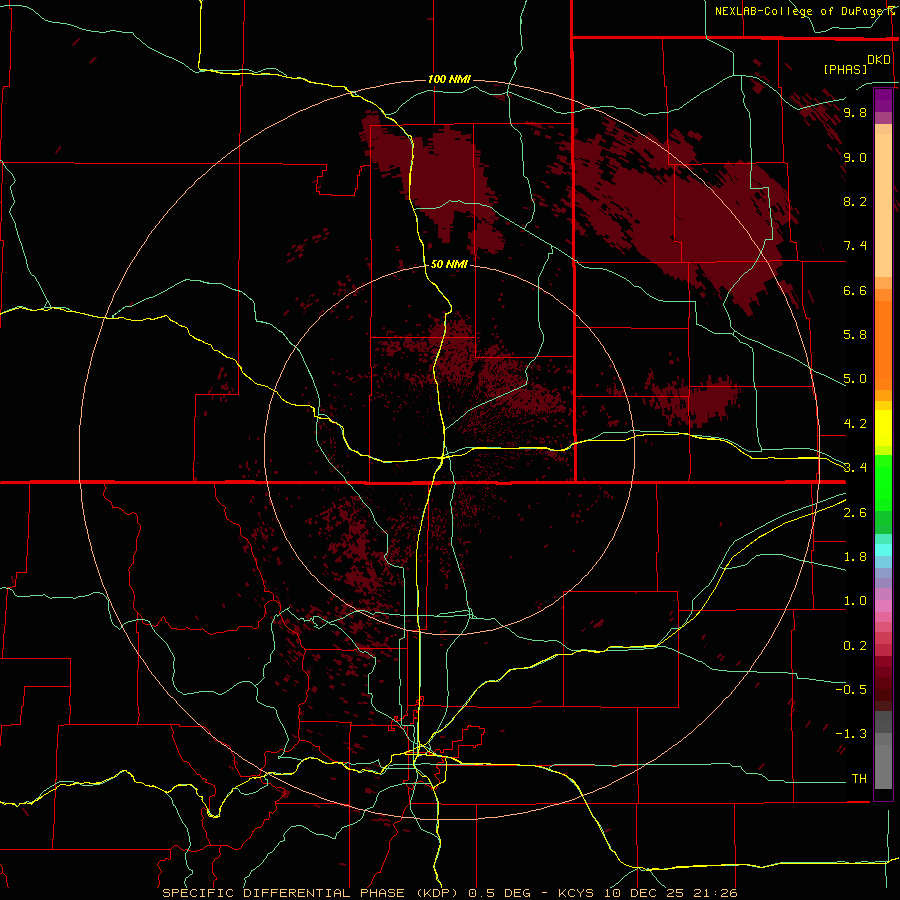
Task: Click the 1.8 colorbar value
Action: (855, 557)
